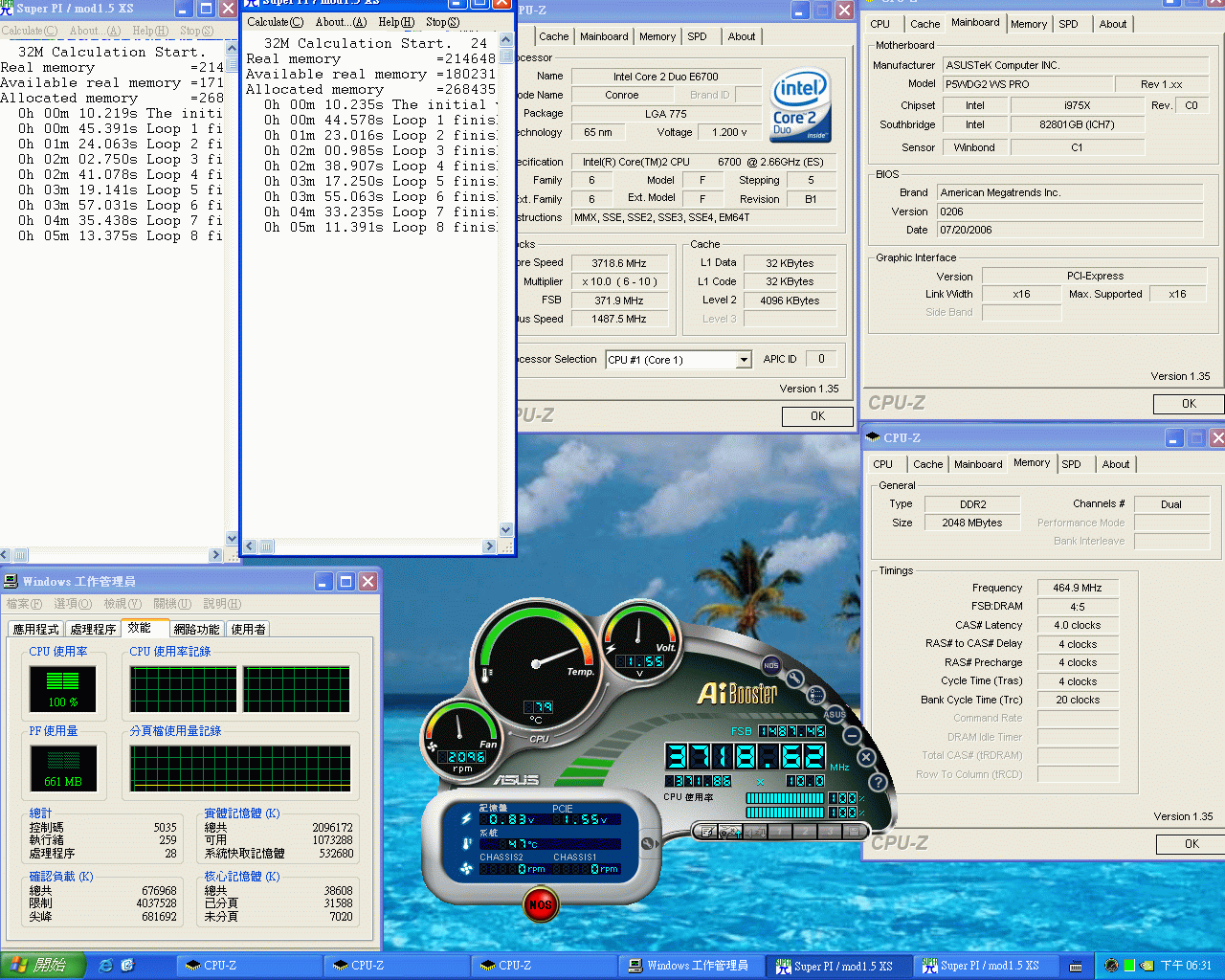Click scroll up arrow in back Super PI window

click(231, 47)
